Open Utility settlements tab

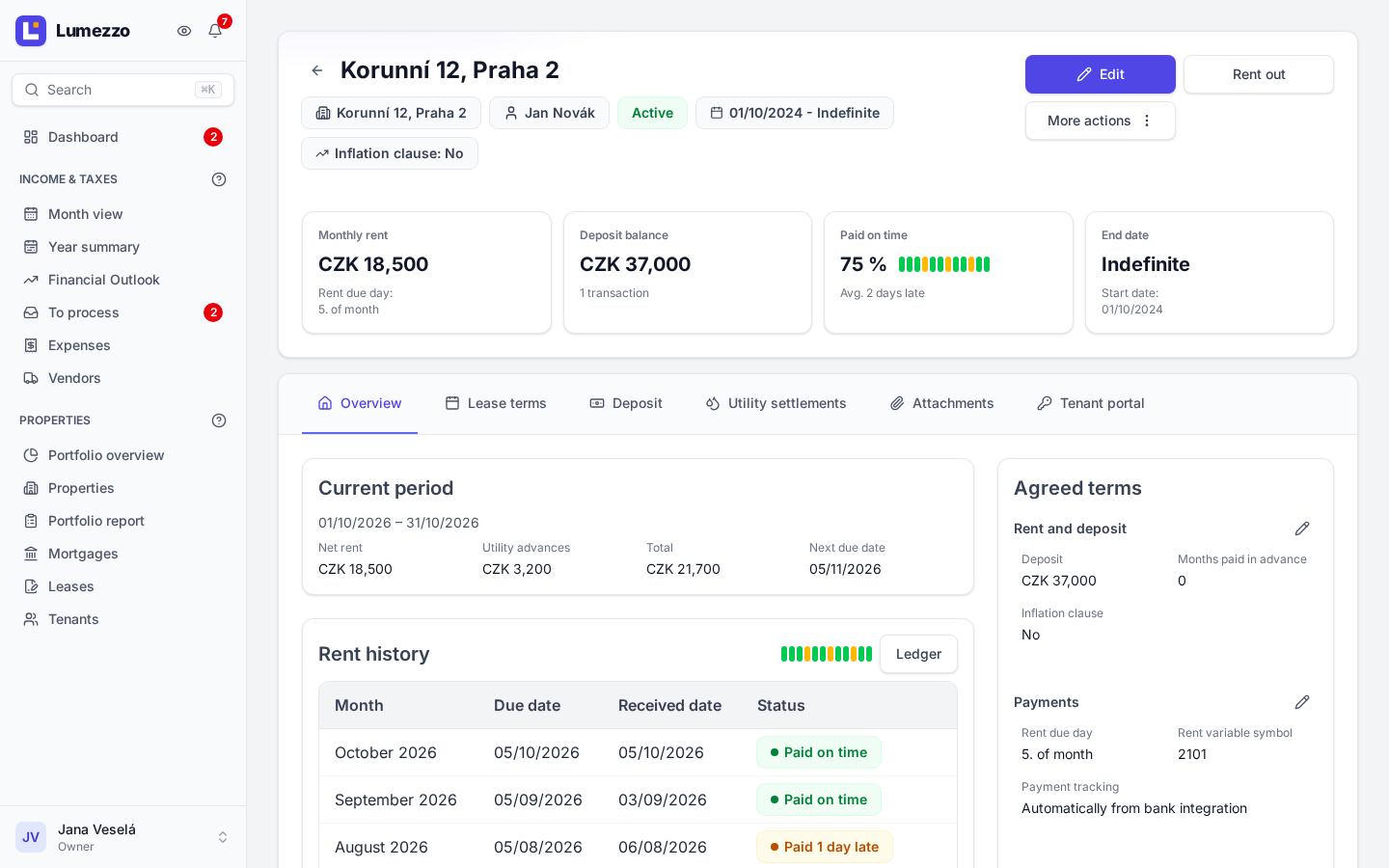(x=776, y=403)
